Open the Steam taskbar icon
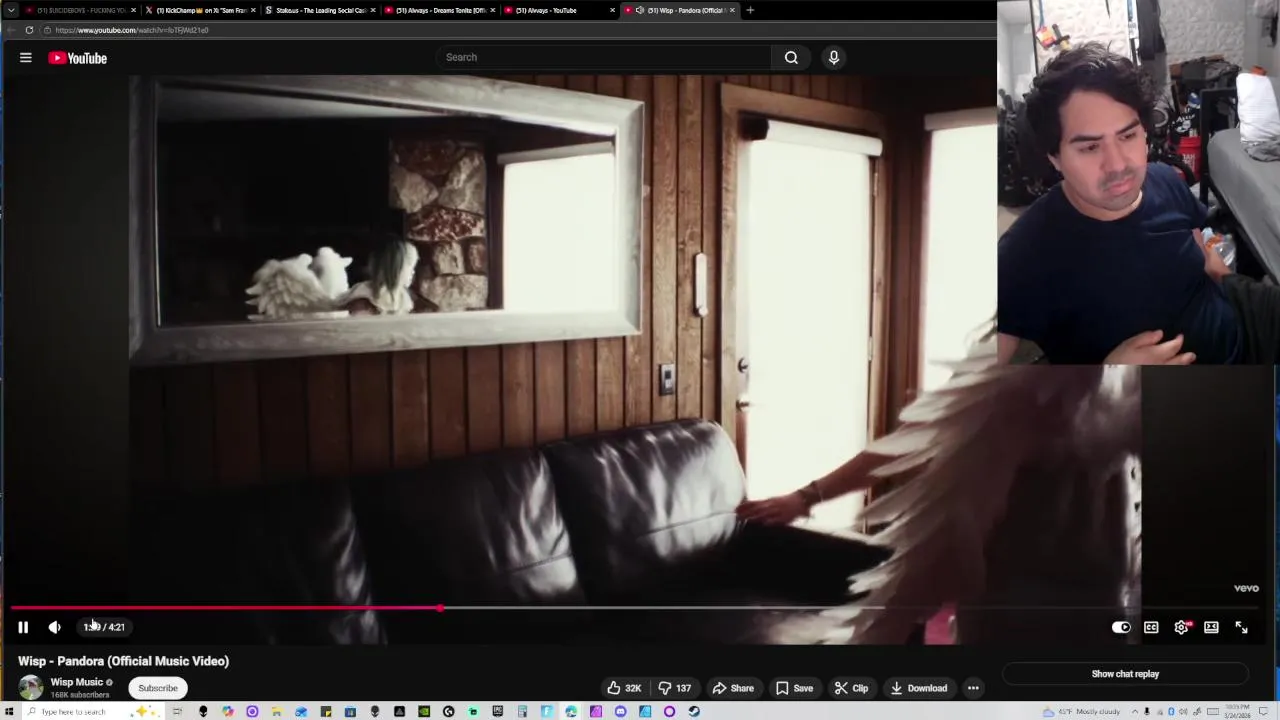The image size is (1280, 720). coord(693,712)
